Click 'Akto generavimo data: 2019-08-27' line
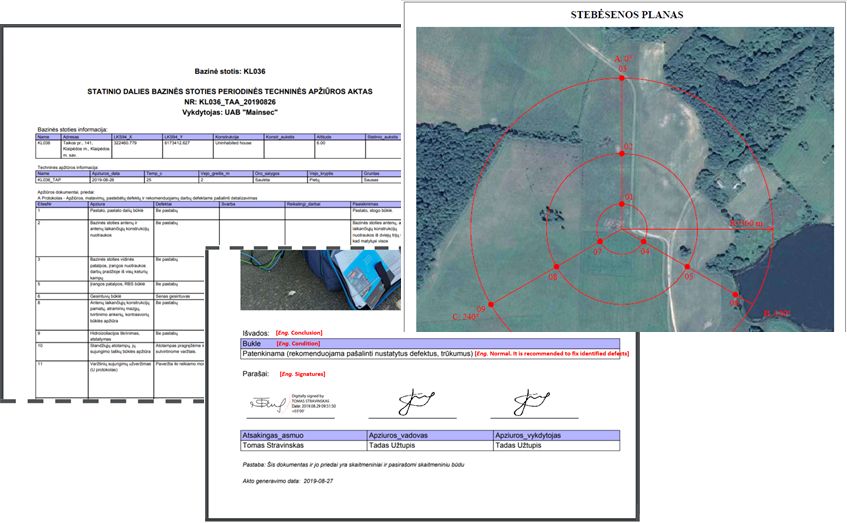The image size is (847, 523). click(x=288, y=481)
